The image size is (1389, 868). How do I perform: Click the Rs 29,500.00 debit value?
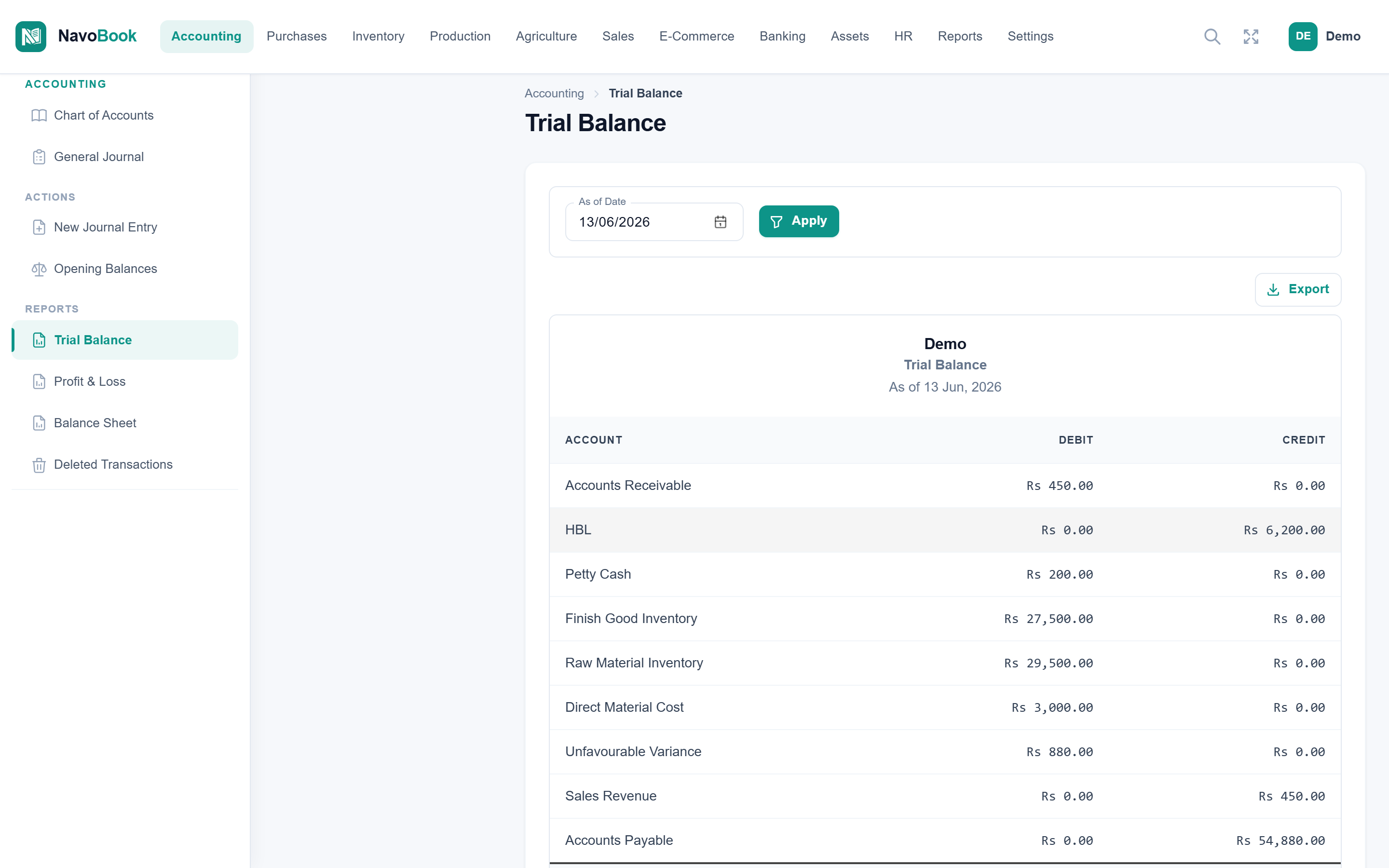coord(1048,663)
